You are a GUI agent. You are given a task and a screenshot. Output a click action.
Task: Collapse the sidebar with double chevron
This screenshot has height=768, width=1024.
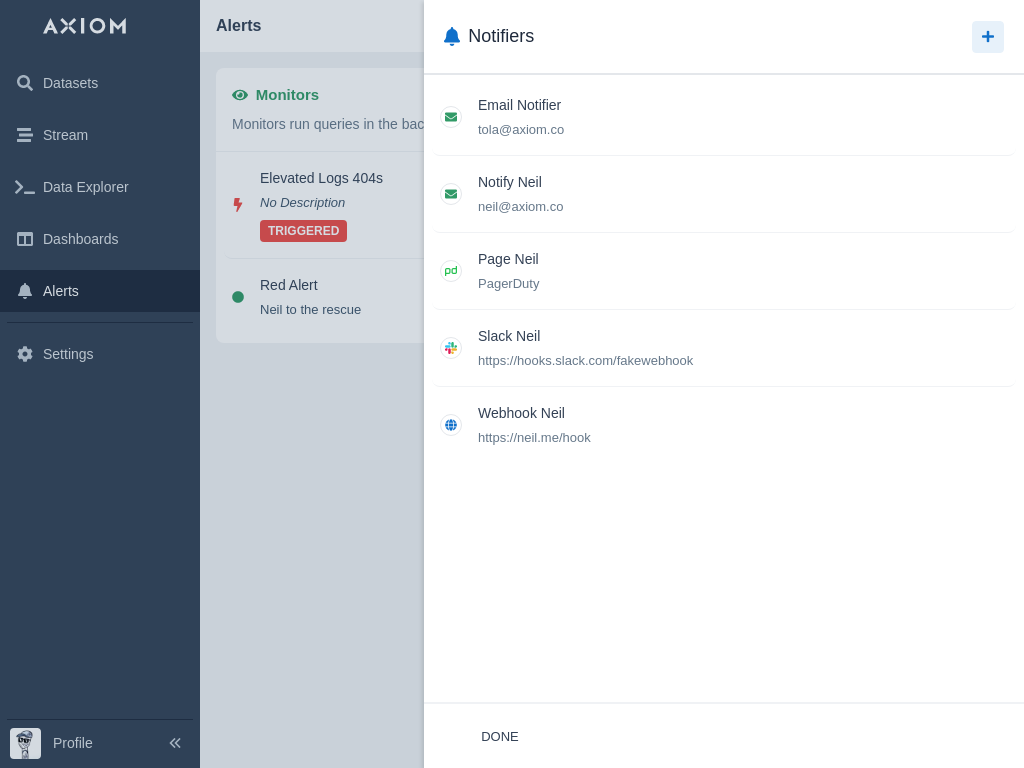pyautogui.click(x=175, y=743)
